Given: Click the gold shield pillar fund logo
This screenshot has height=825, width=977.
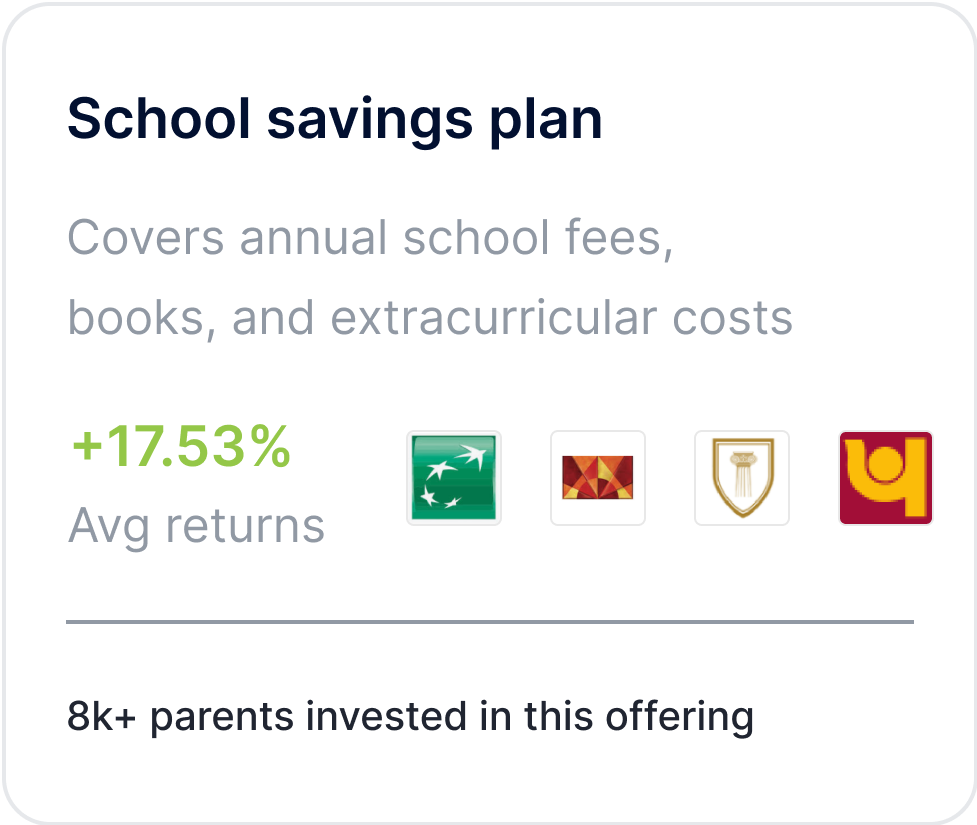Looking at the screenshot, I should (x=742, y=478).
